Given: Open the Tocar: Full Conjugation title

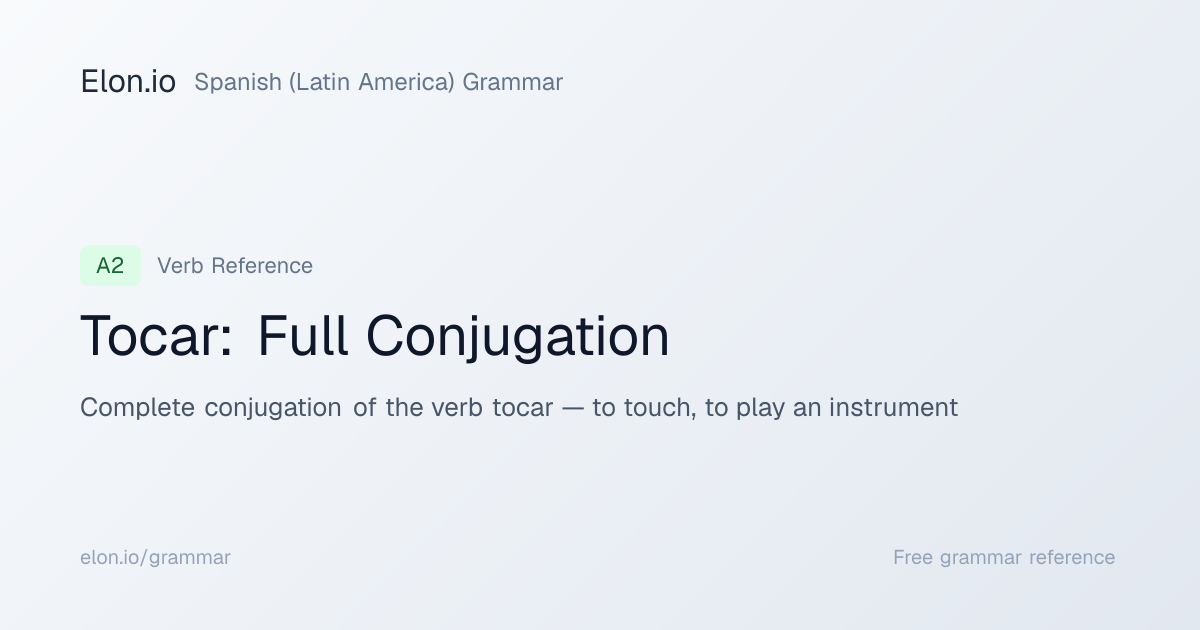Looking at the screenshot, I should click(x=375, y=337).
